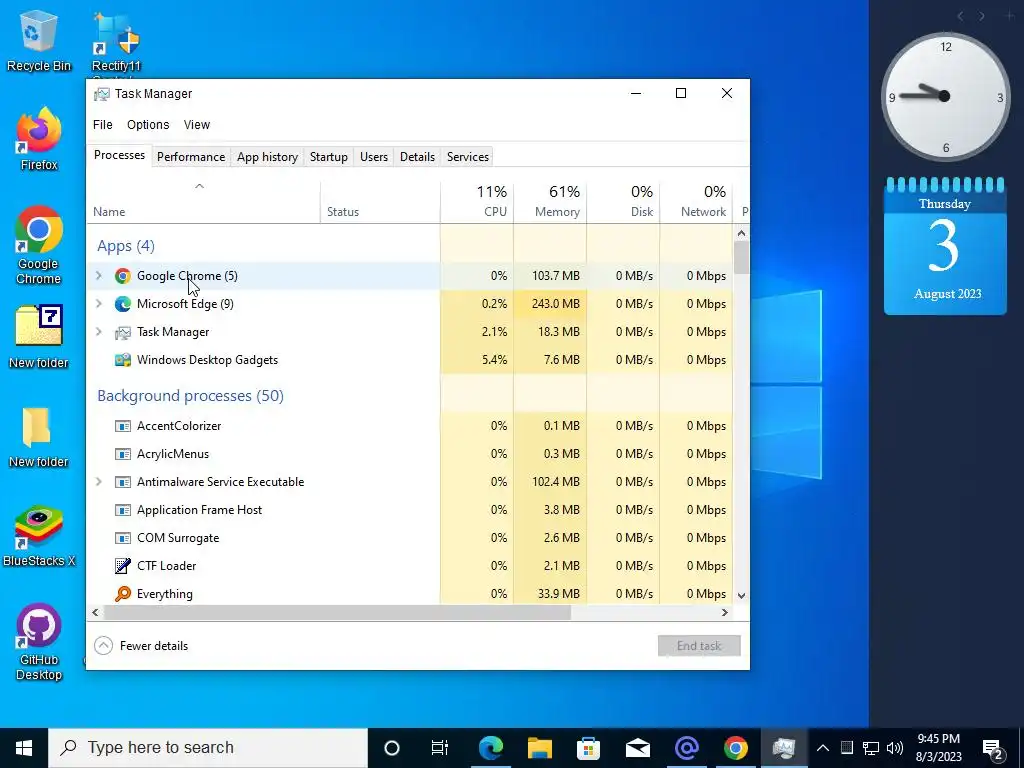Collapse to Fewer details

click(x=141, y=646)
